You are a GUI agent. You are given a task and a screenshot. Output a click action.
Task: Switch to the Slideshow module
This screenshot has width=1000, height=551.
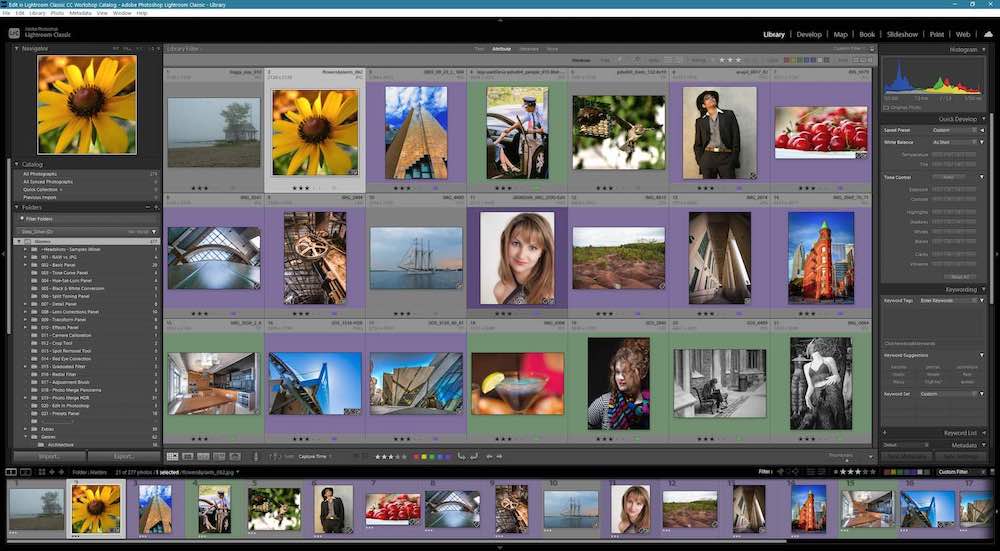click(x=902, y=34)
